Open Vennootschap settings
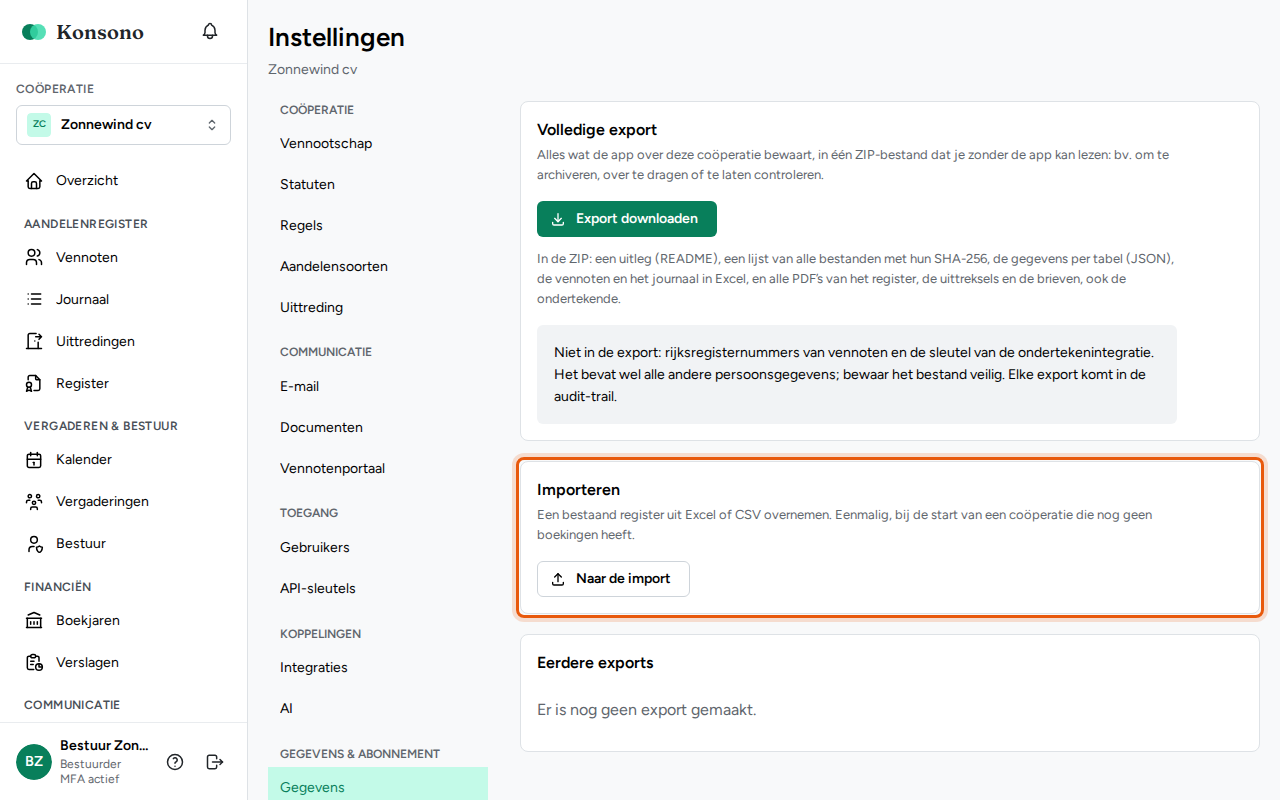This screenshot has width=1280, height=800. tap(378, 144)
